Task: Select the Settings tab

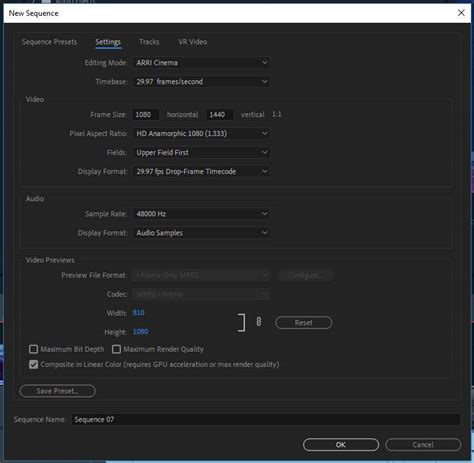Action: tap(108, 42)
